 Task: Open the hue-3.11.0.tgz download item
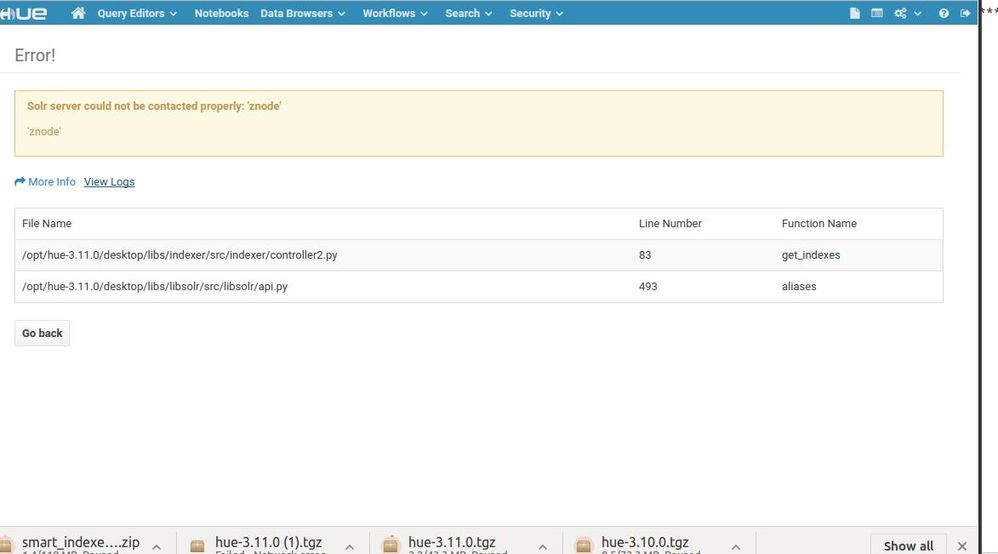click(x=446, y=544)
